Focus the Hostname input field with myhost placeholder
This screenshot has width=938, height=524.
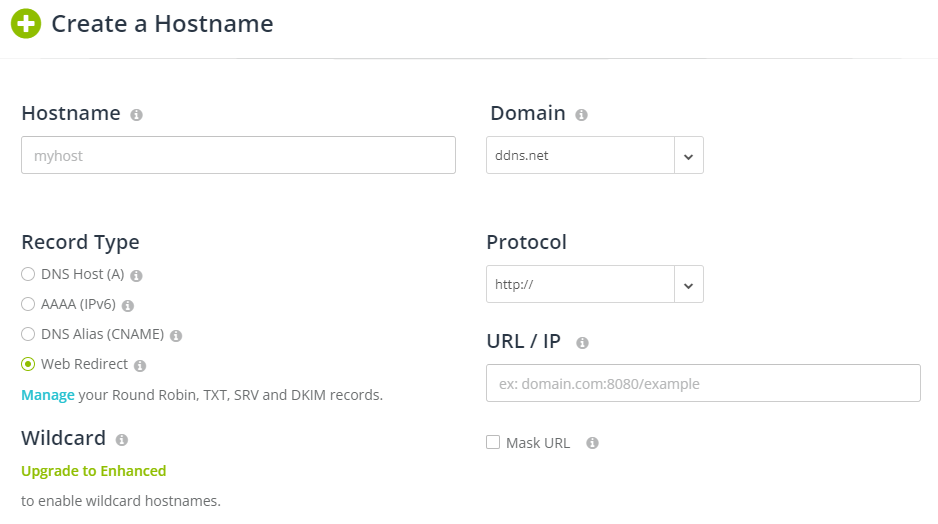[x=238, y=156]
